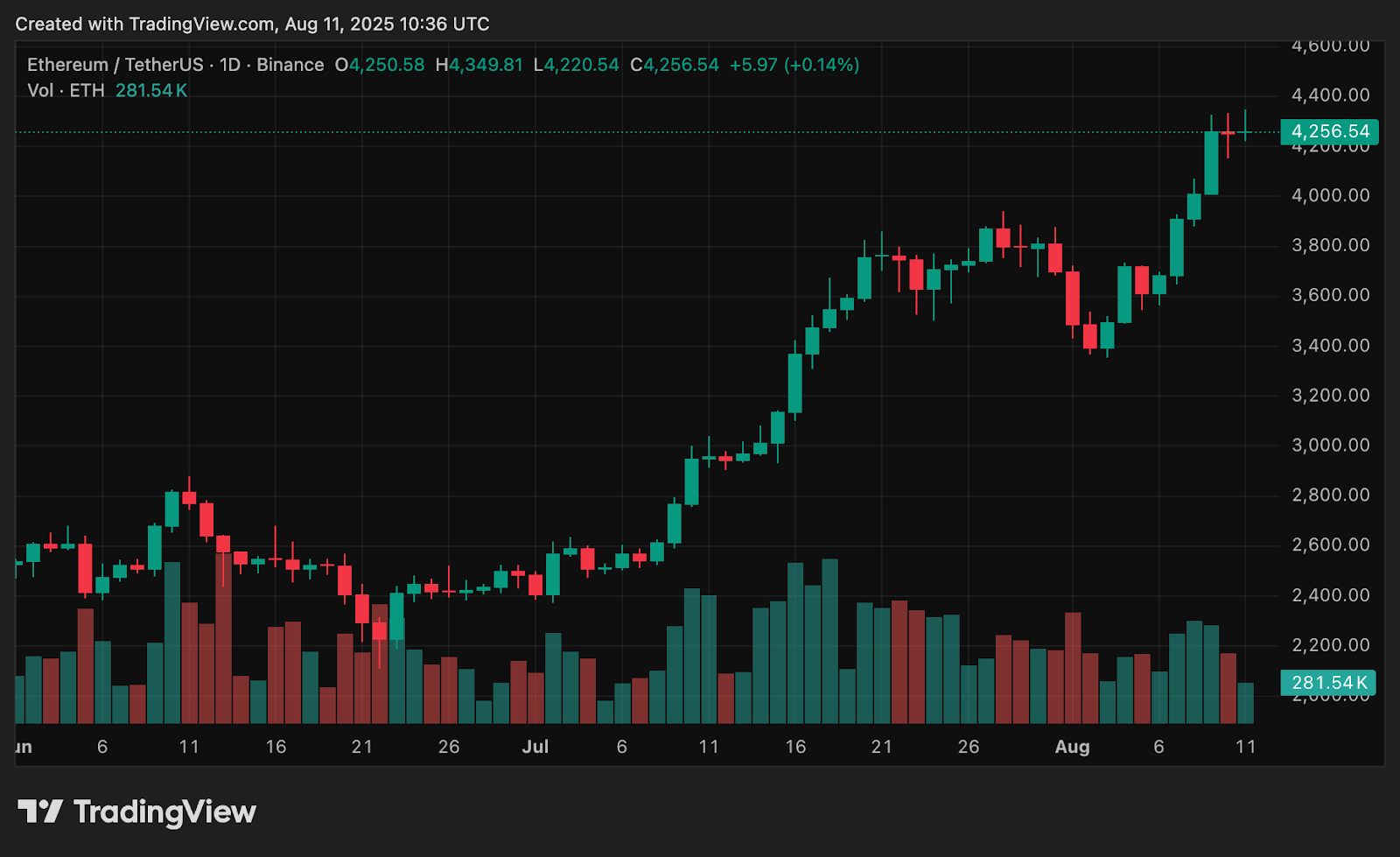1400x857 pixels.
Task: Select the Ethereum / TetherUS symbol title
Action: [x=115, y=65]
